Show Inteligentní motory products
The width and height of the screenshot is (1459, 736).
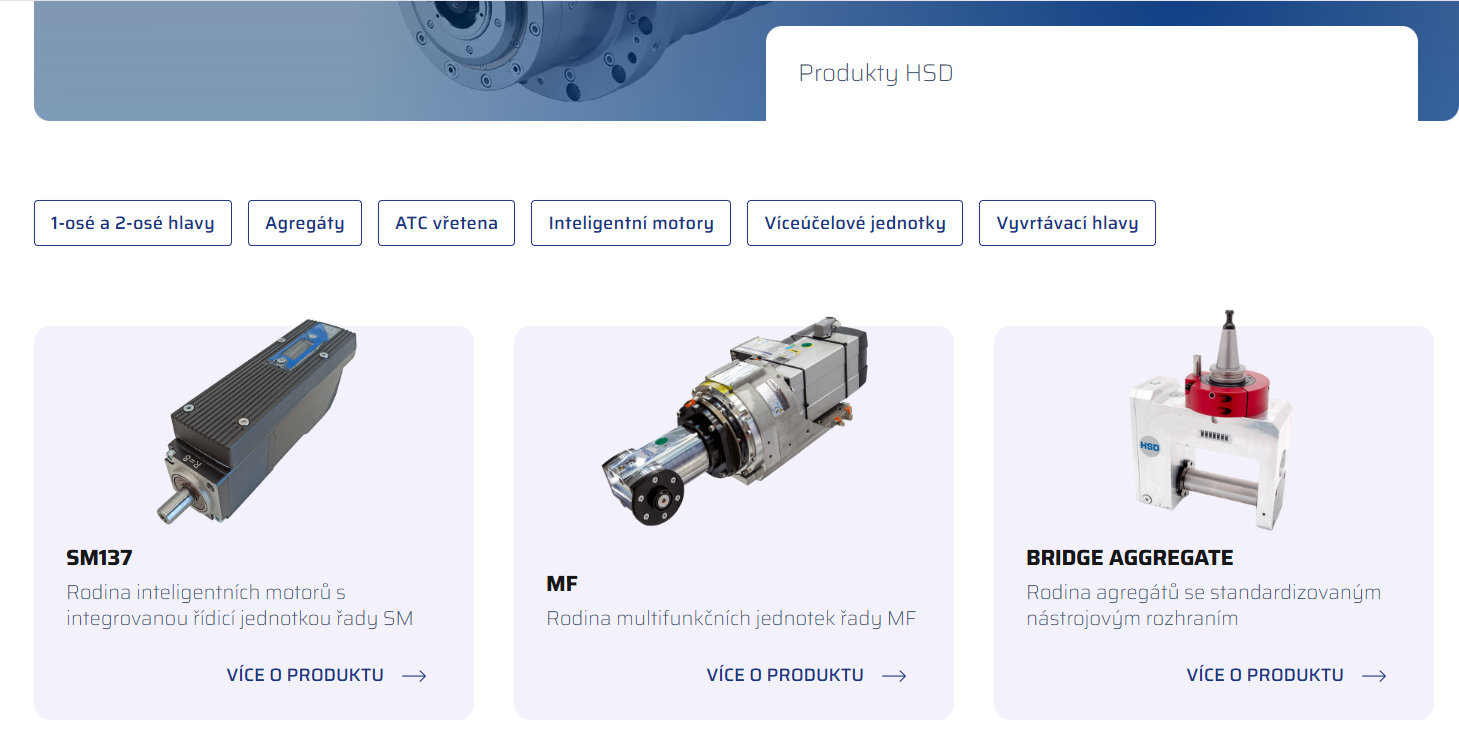(x=631, y=223)
